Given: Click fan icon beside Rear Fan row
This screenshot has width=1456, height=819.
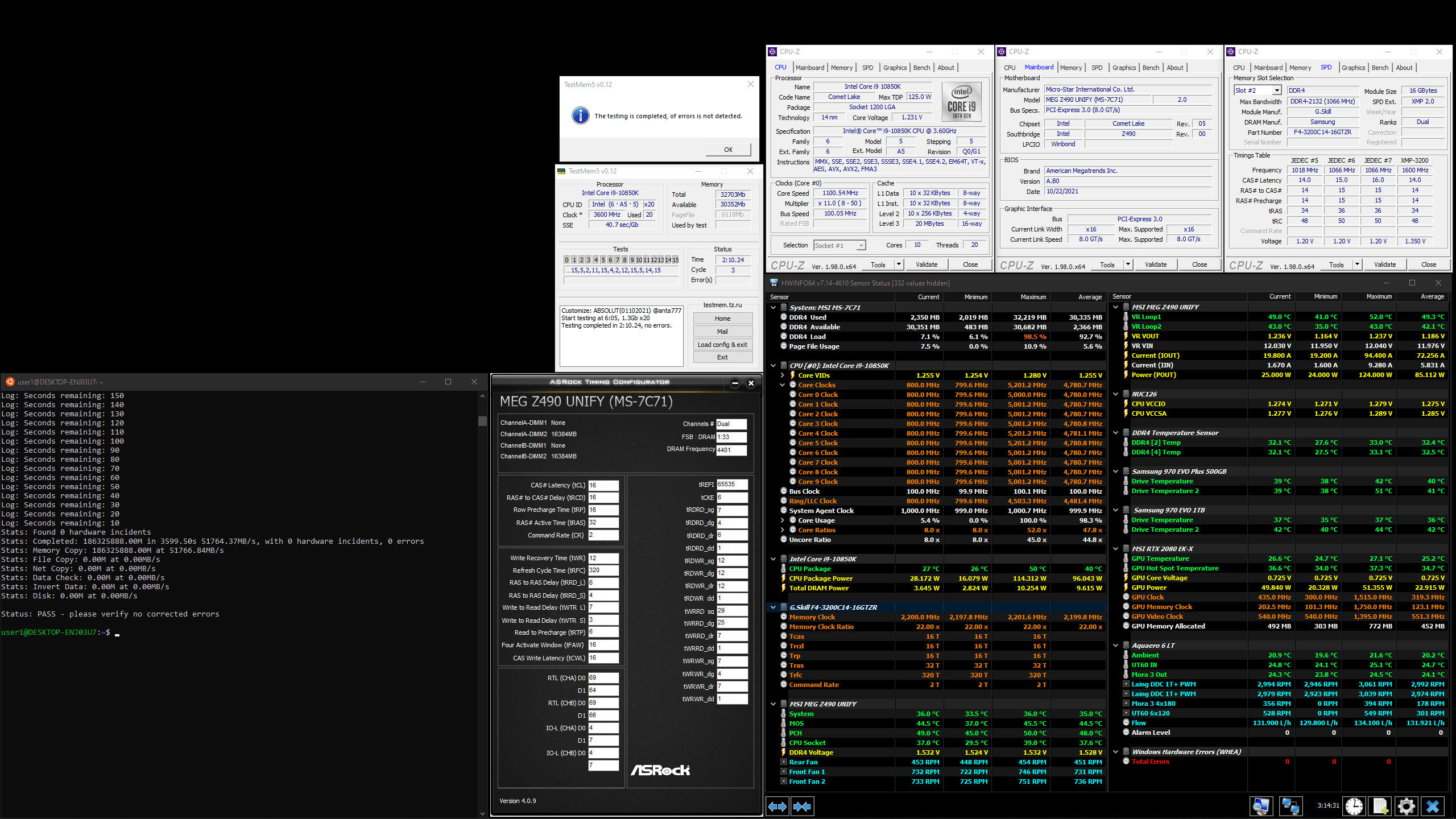Looking at the screenshot, I should tap(784, 762).
